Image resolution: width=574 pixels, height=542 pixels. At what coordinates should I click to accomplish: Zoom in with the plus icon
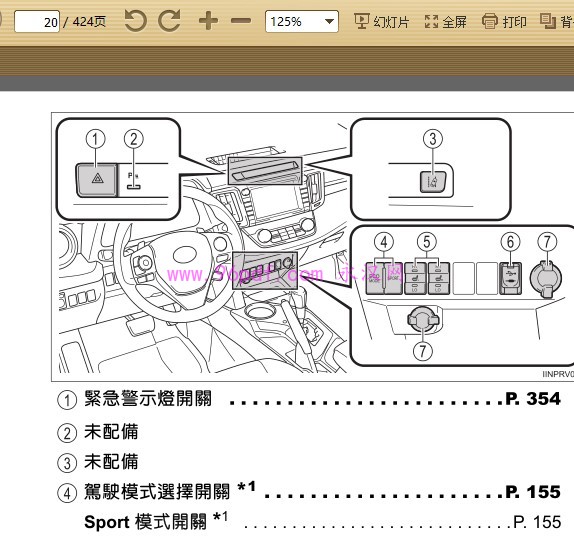tap(208, 21)
